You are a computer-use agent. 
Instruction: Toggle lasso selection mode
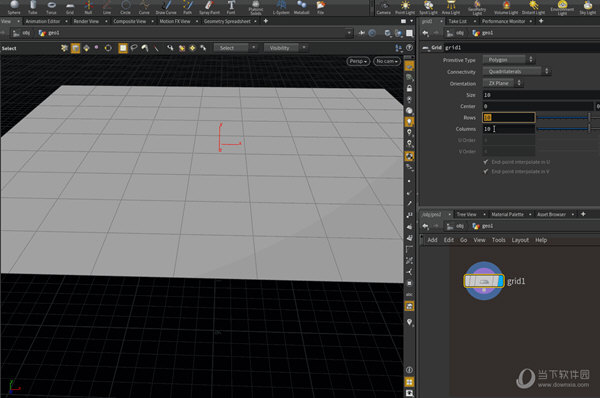coord(134,48)
